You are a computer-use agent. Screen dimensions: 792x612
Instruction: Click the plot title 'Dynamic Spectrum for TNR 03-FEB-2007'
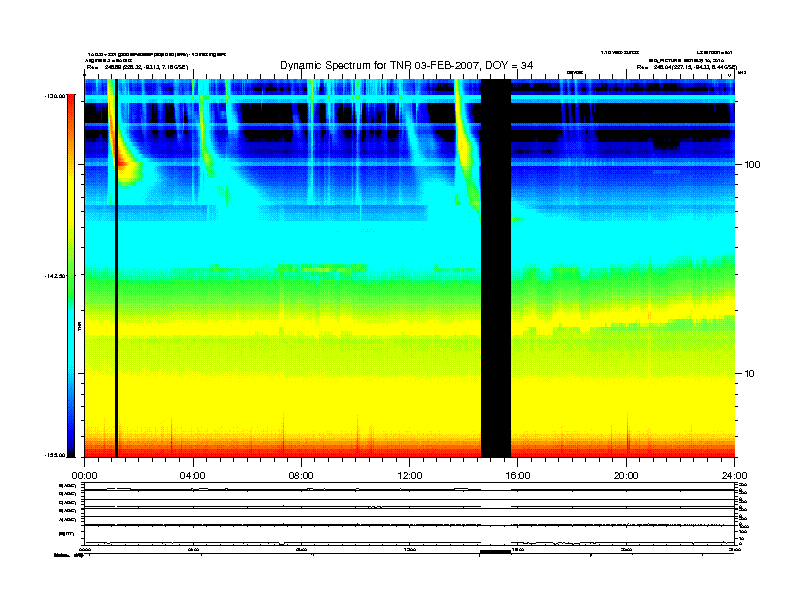tap(407, 65)
